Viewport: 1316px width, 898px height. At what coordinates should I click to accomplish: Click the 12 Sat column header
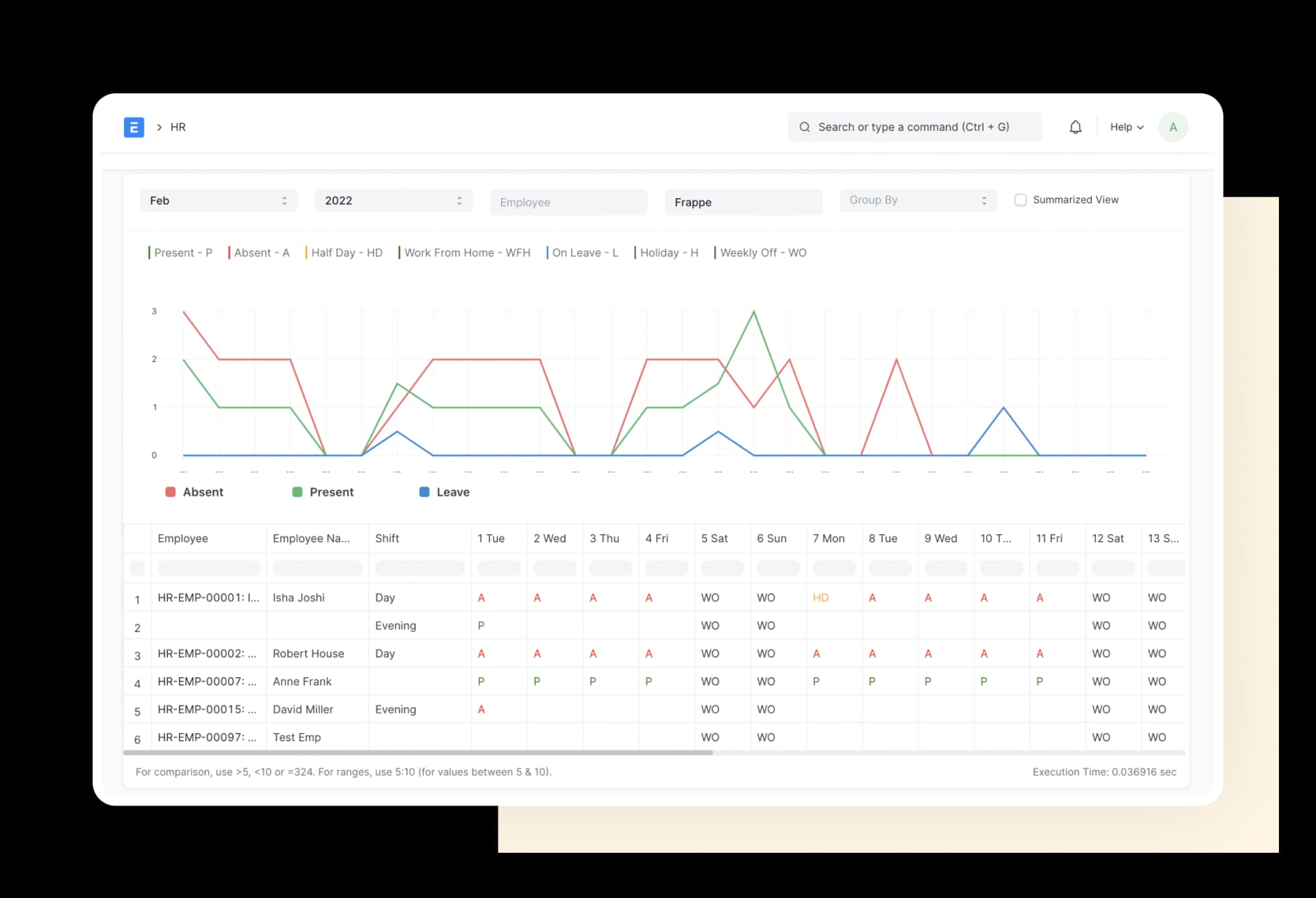(x=1113, y=539)
